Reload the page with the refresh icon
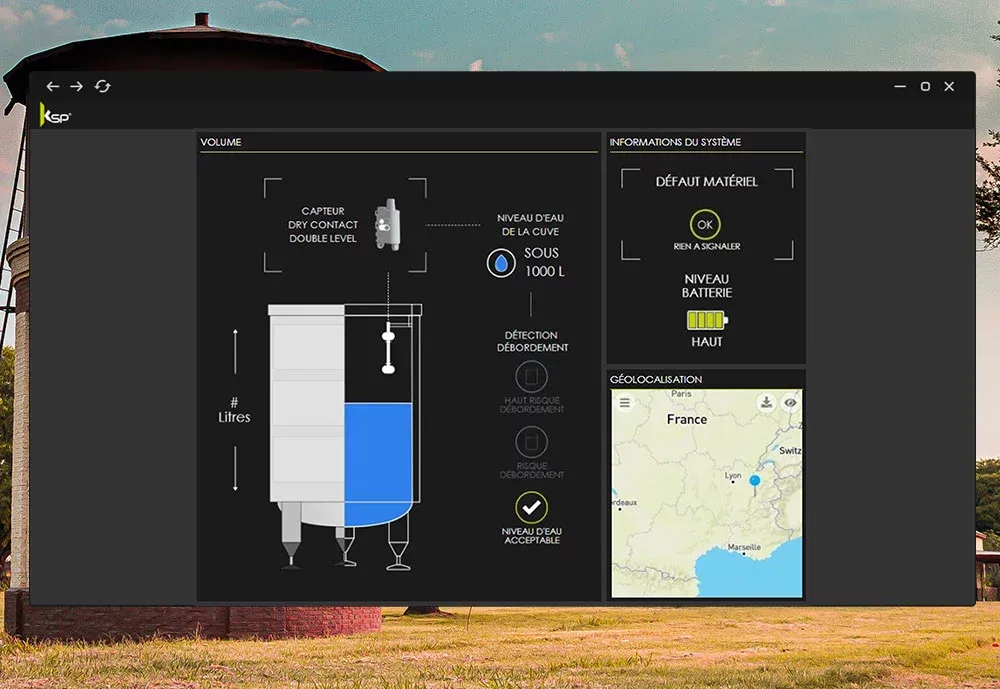The height and width of the screenshot is (689, 1000). tap(102, 87)
